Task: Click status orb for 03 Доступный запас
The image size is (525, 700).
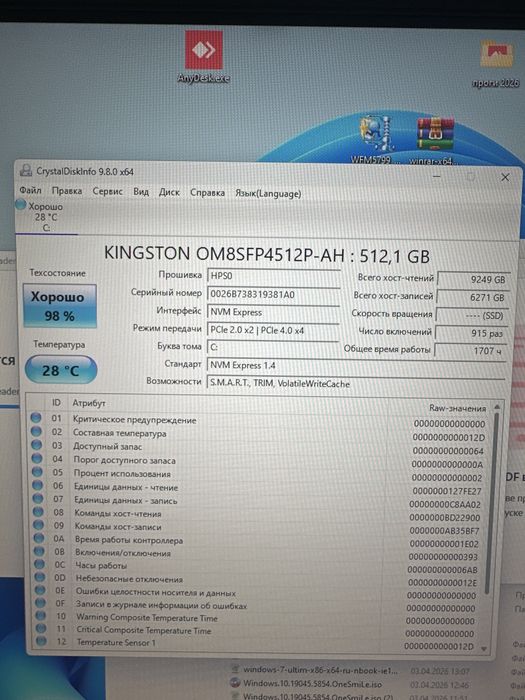Action: tap(37, 445)
